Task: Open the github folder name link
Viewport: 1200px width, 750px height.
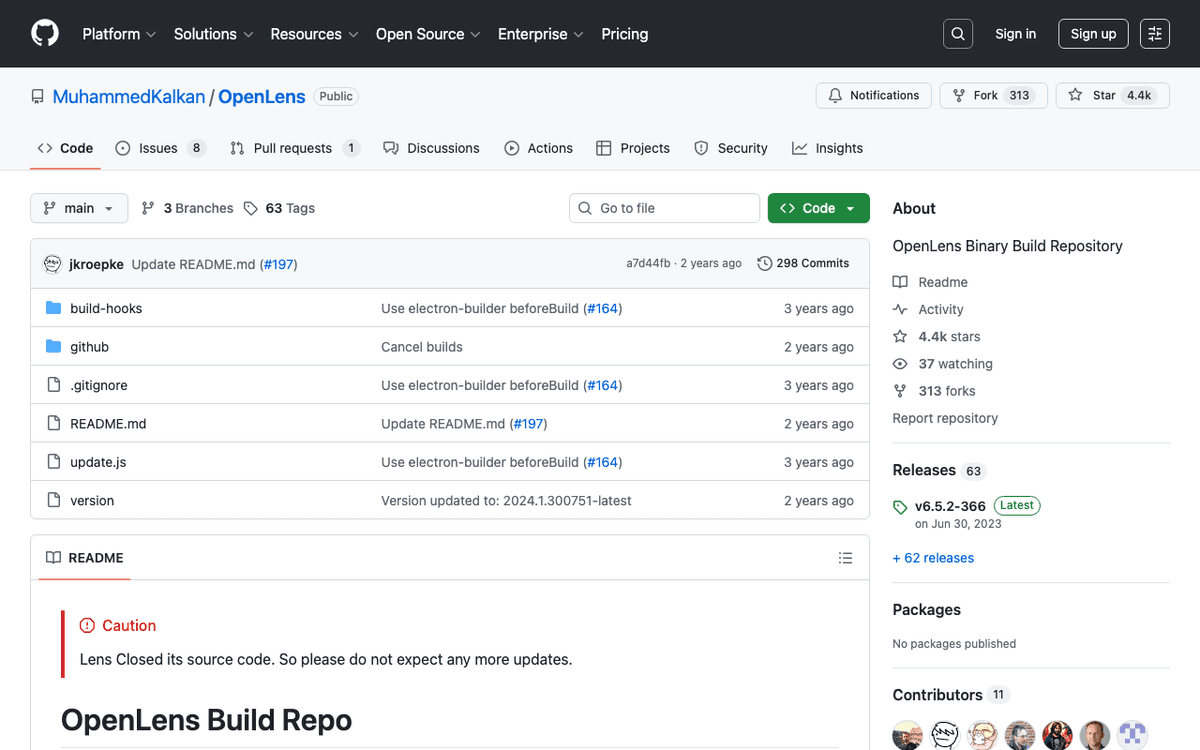Action: pyautogui.click(x=89, y=347)
